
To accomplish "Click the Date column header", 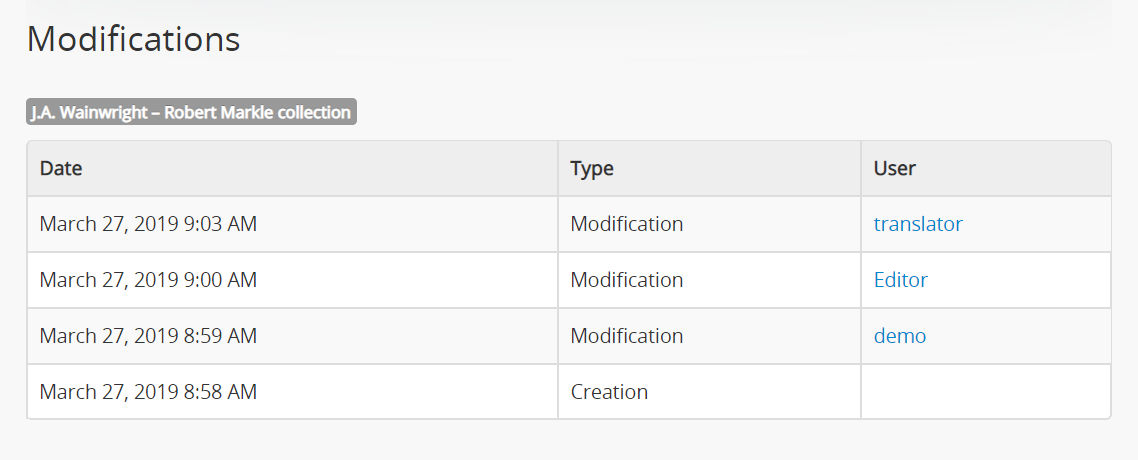I will point(61,168).
